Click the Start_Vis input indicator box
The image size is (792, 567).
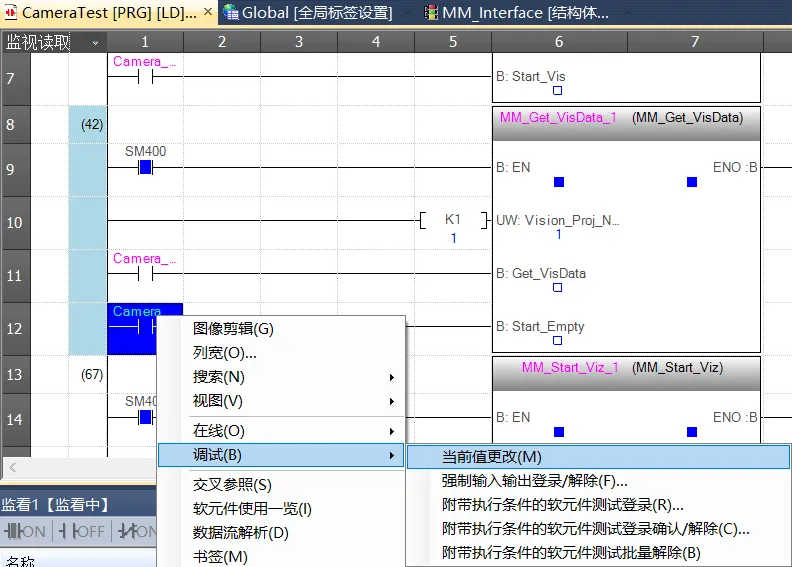557,90
